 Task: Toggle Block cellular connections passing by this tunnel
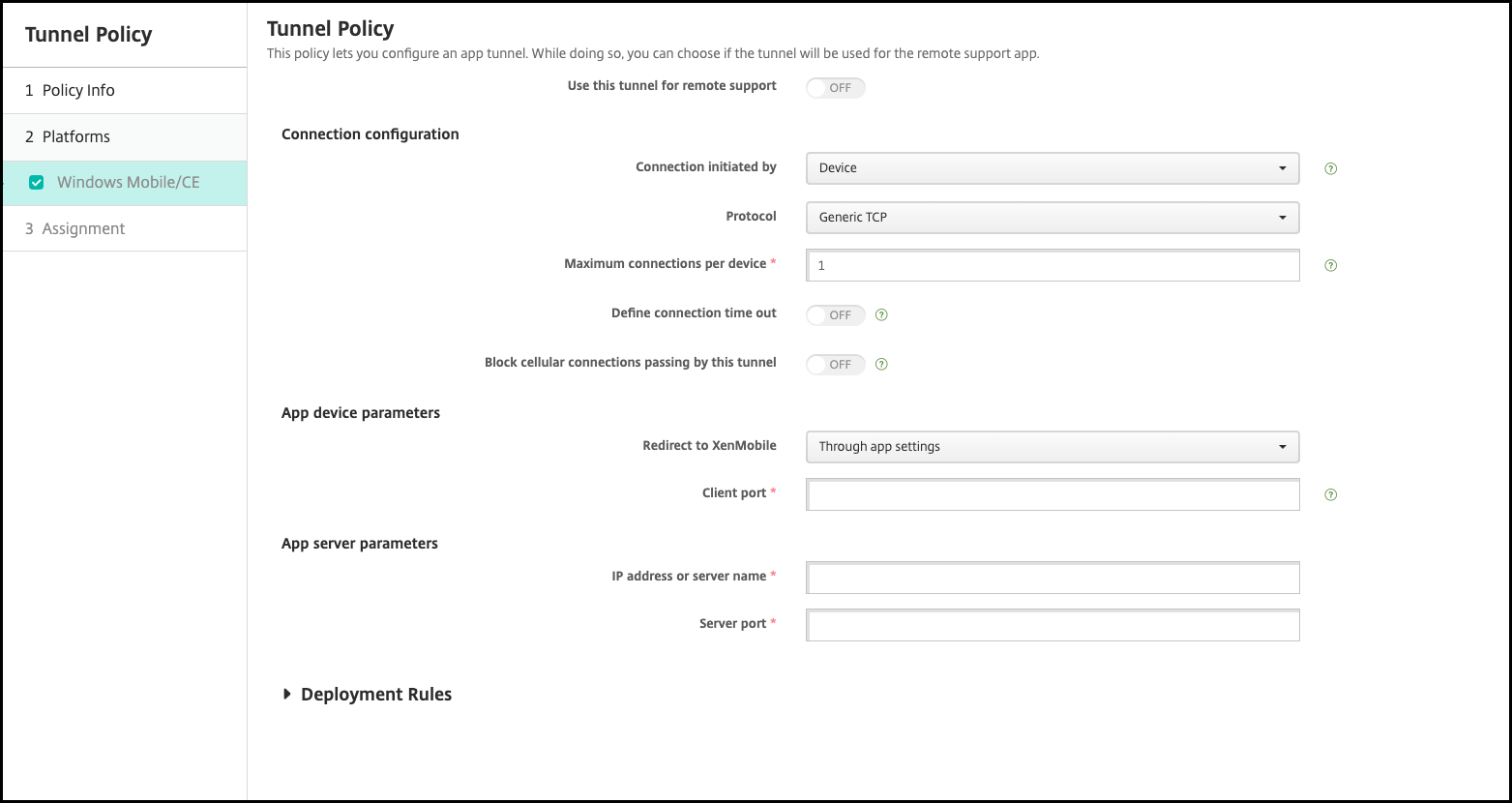click(835, 365)
